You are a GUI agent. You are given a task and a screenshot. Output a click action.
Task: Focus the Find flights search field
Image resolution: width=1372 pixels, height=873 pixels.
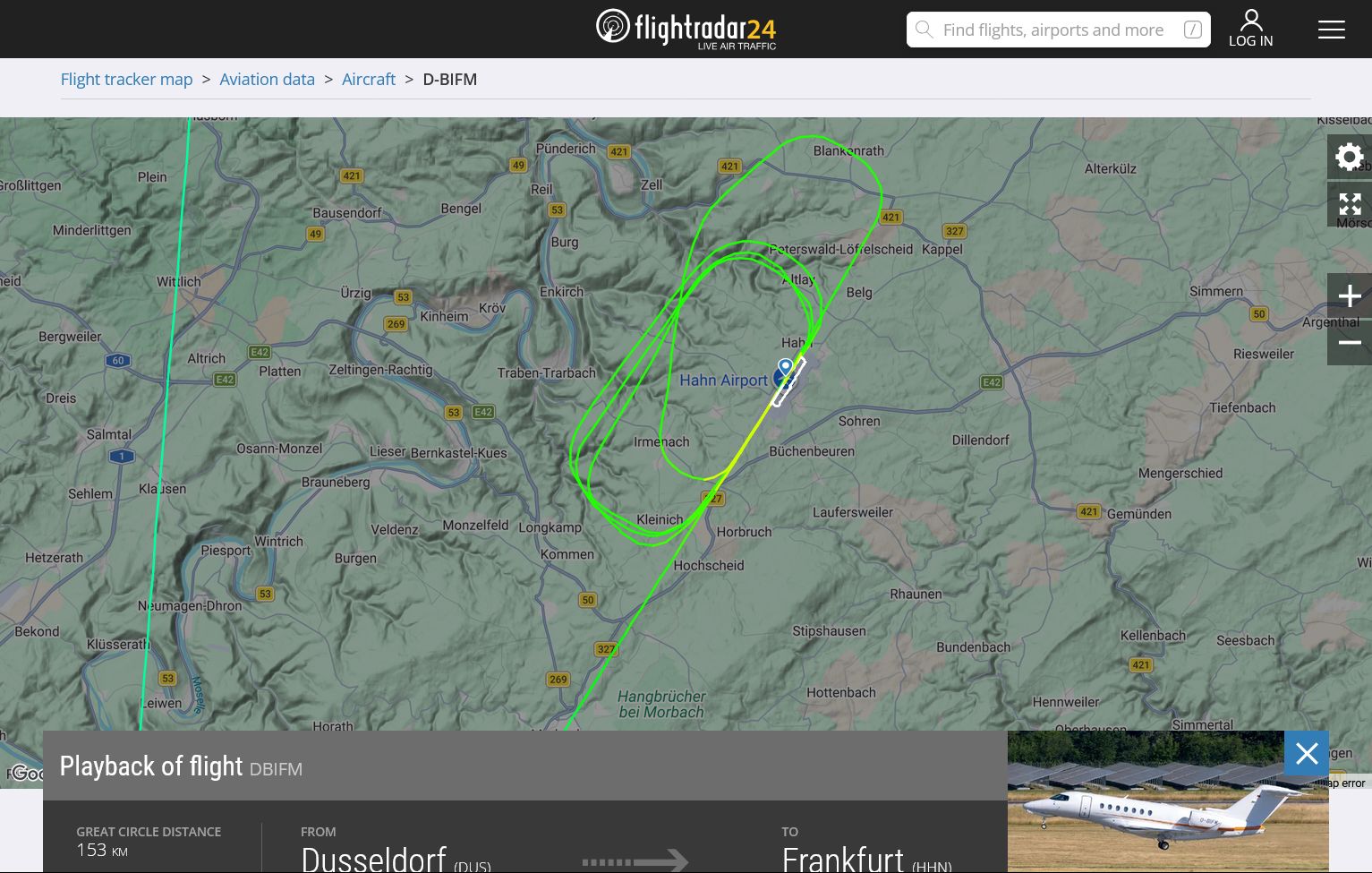tap(1058, 30)
